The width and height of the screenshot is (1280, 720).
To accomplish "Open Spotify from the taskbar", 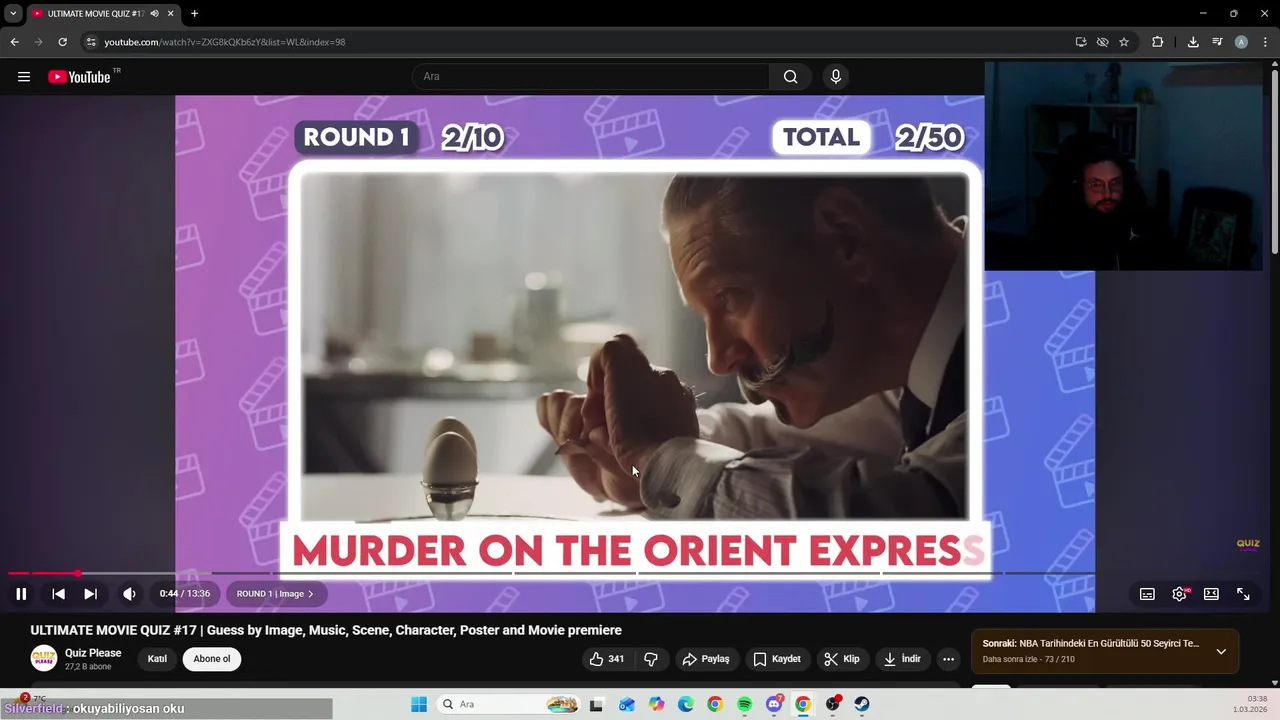I will [744, 704].
